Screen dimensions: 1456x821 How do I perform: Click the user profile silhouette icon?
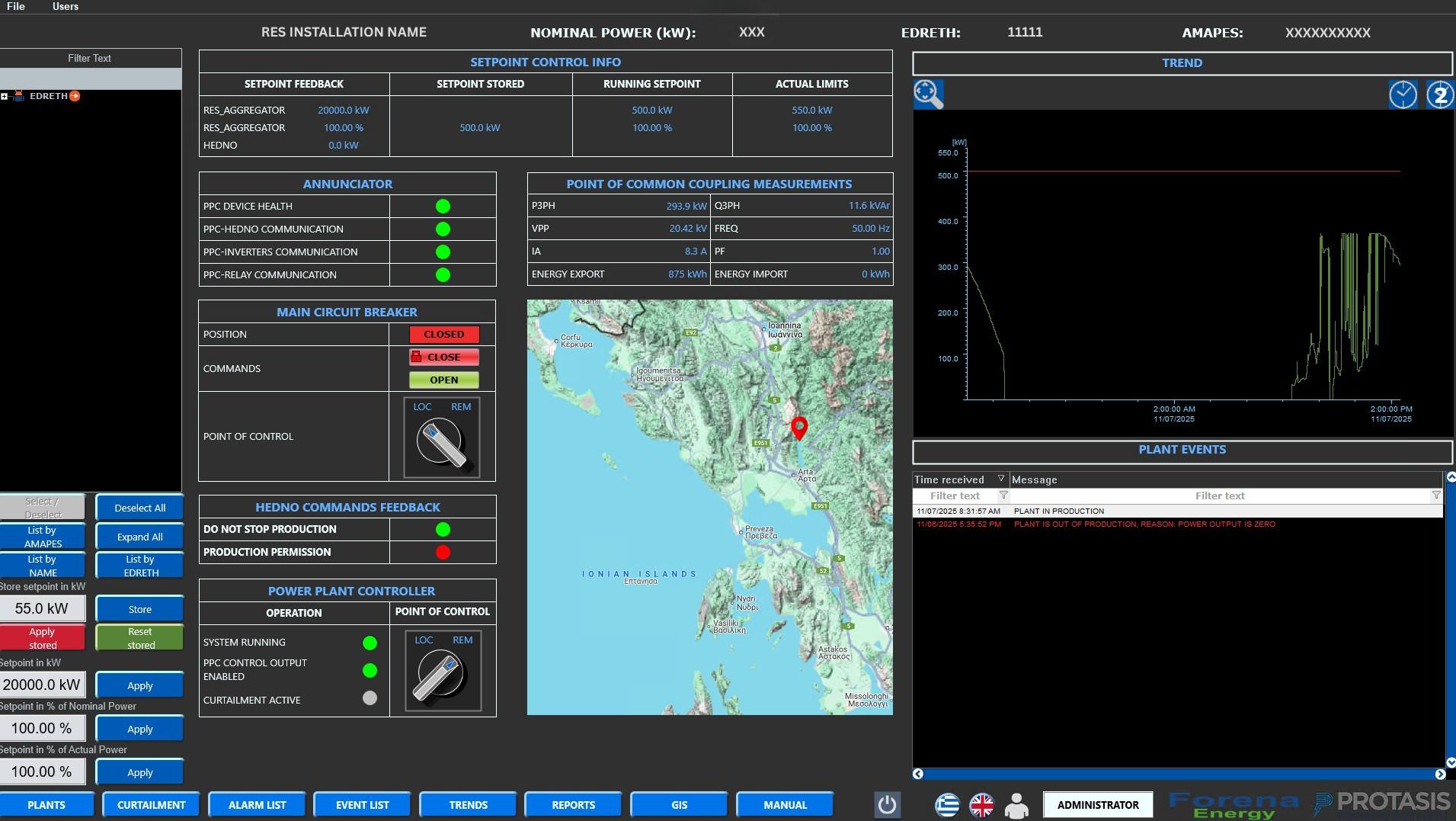(x=1016, y=804)
